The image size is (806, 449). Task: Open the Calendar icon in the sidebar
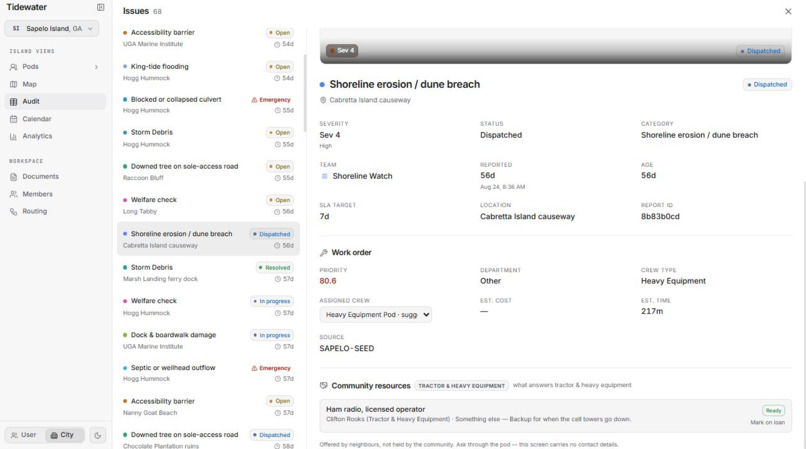point(13,119)
